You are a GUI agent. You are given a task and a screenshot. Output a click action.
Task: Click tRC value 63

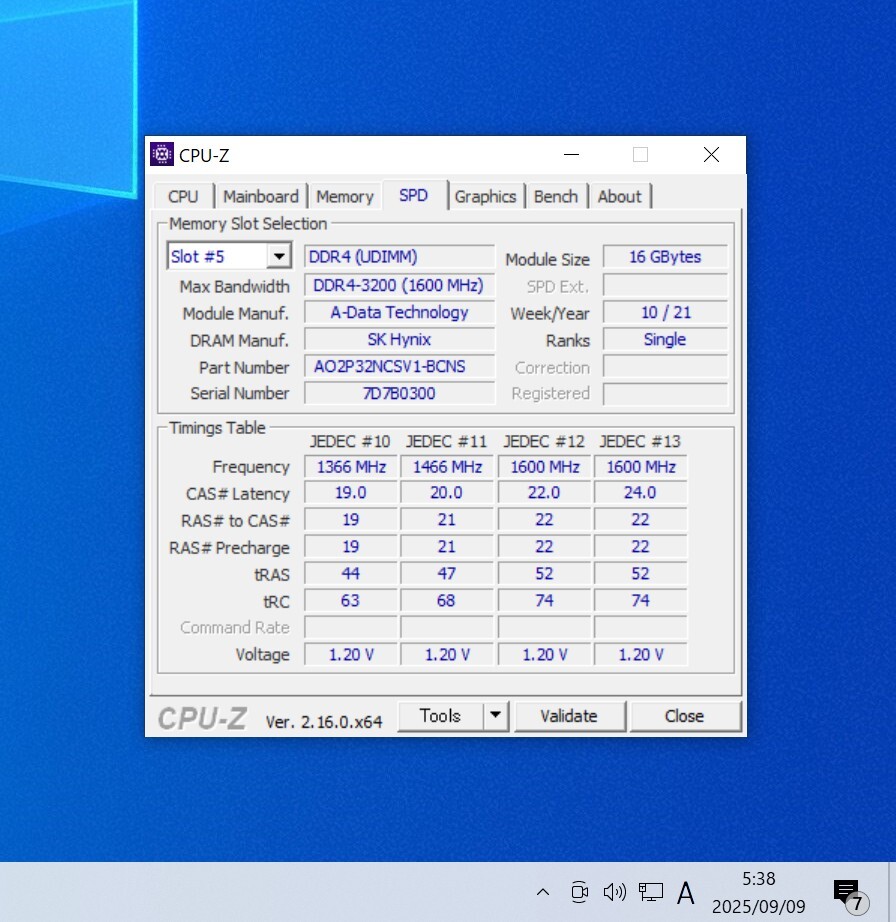point(351,601)
